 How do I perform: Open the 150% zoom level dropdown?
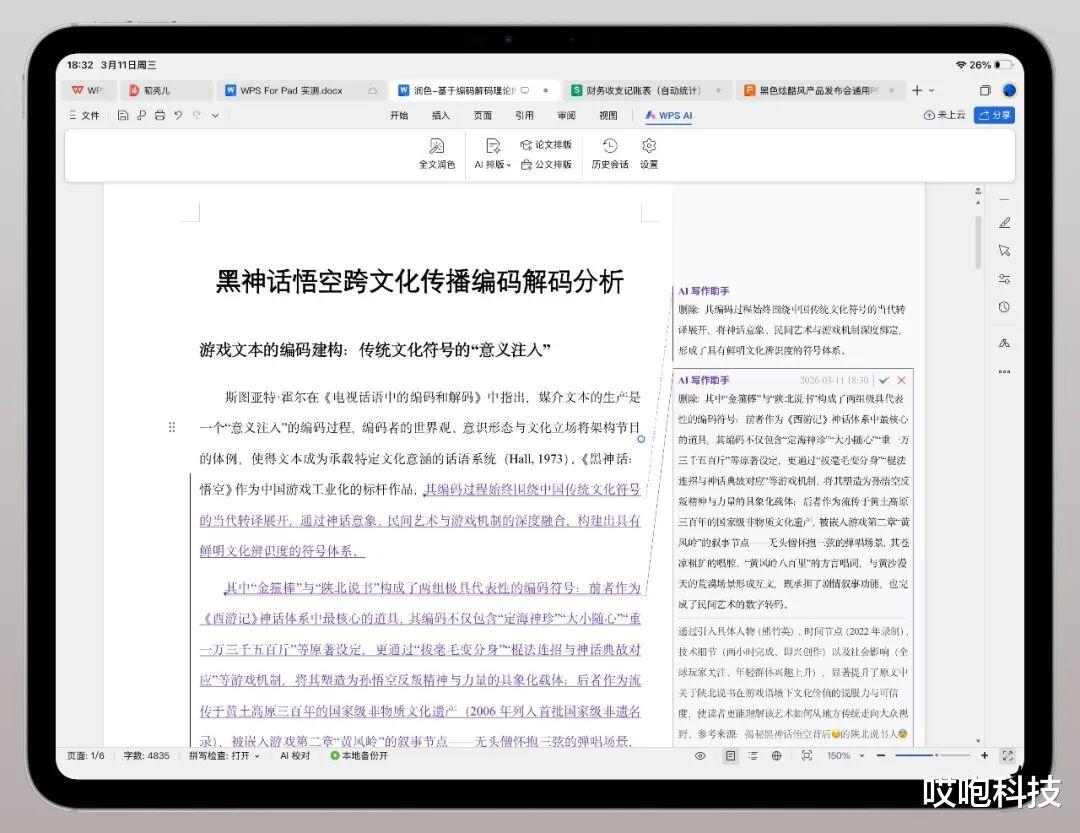pyautogui.click(x=845, y=756)
